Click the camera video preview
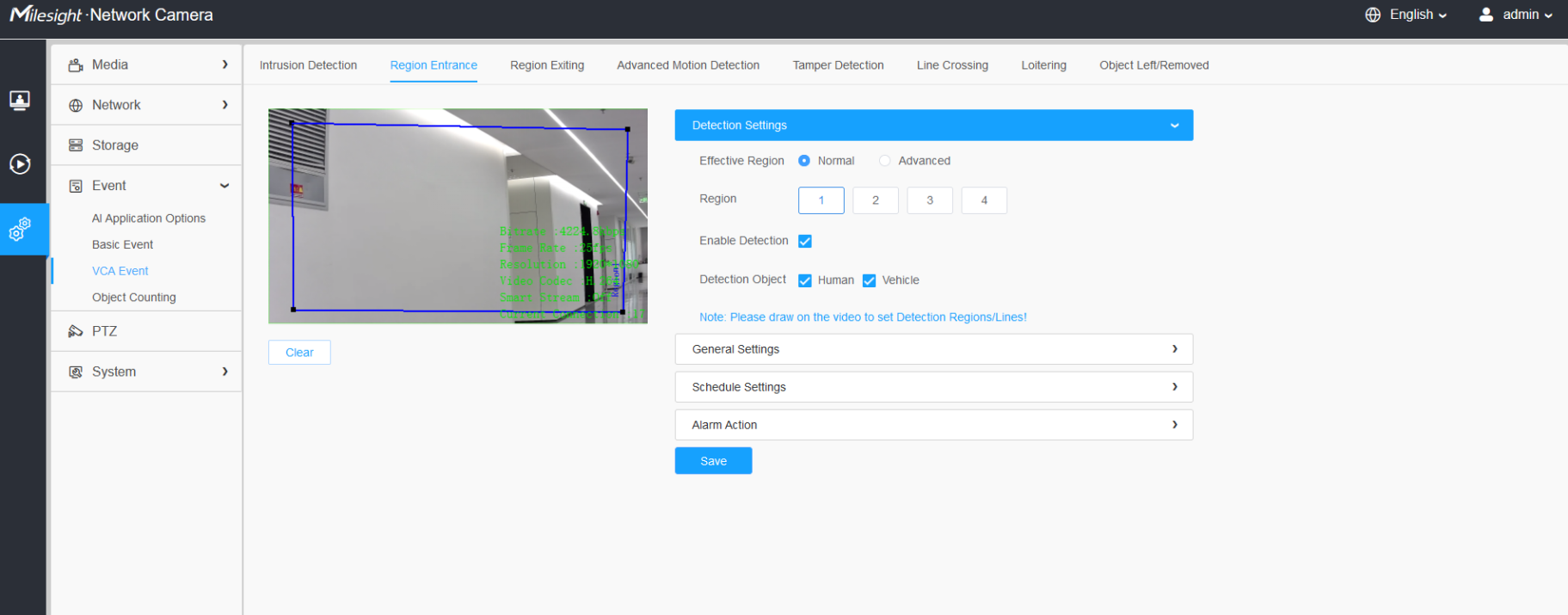 pyautogui.click(x=458, y=216)
